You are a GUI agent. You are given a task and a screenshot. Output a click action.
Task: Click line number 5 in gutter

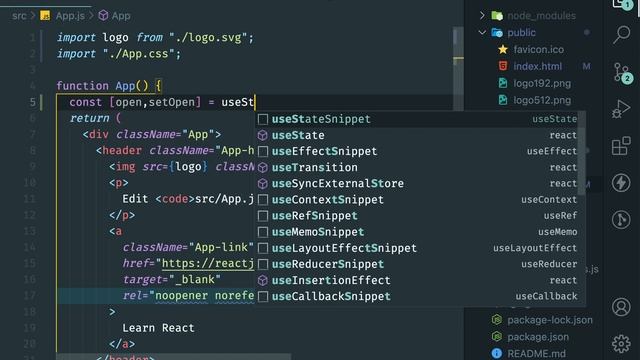[32, 102]
